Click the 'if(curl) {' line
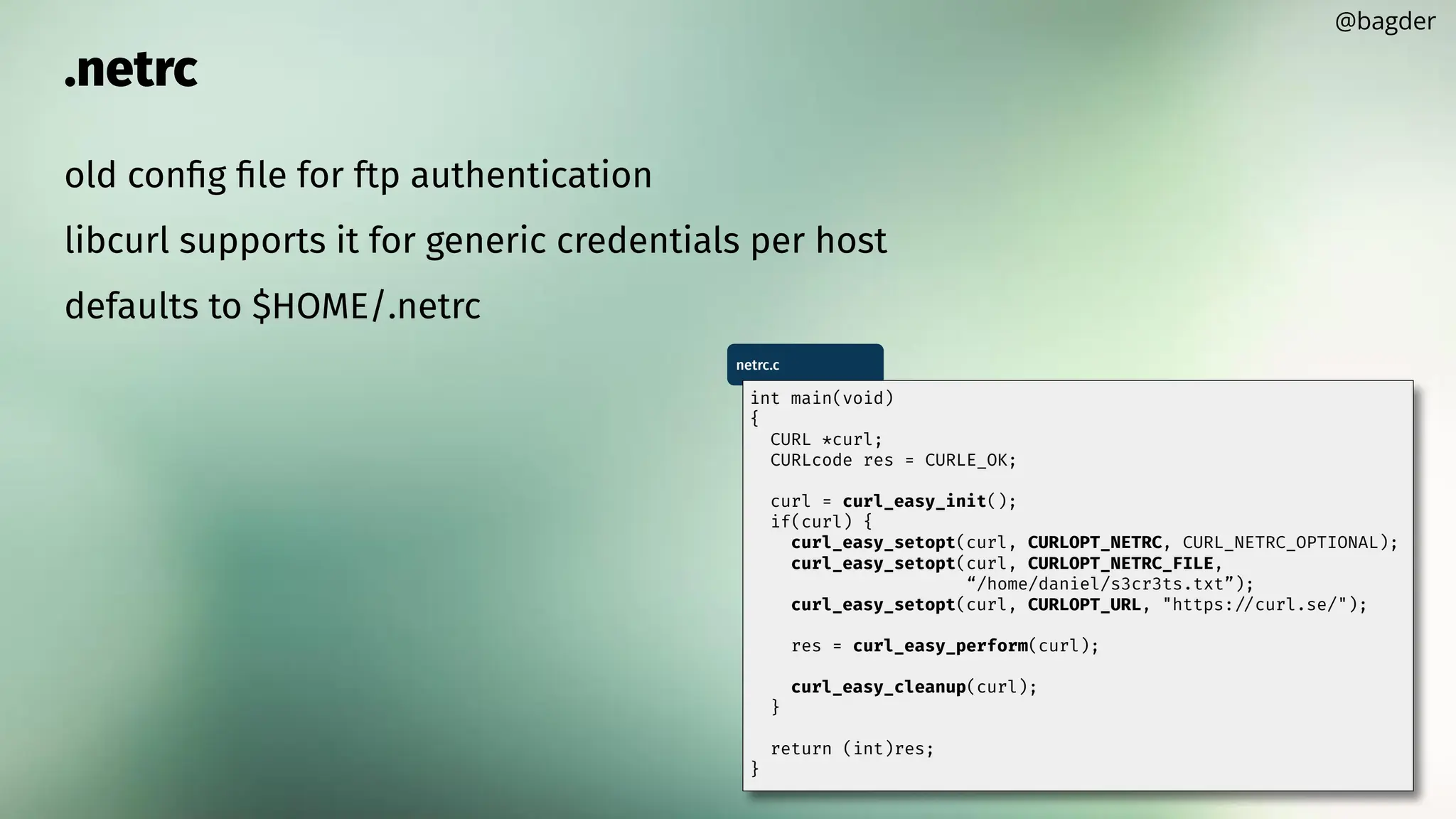 coord(821,522)
